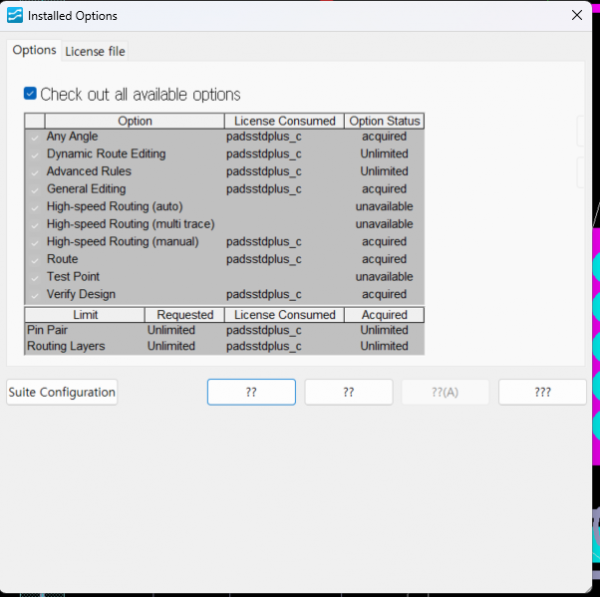Close the Installed Options dialog

click(576, 15)
